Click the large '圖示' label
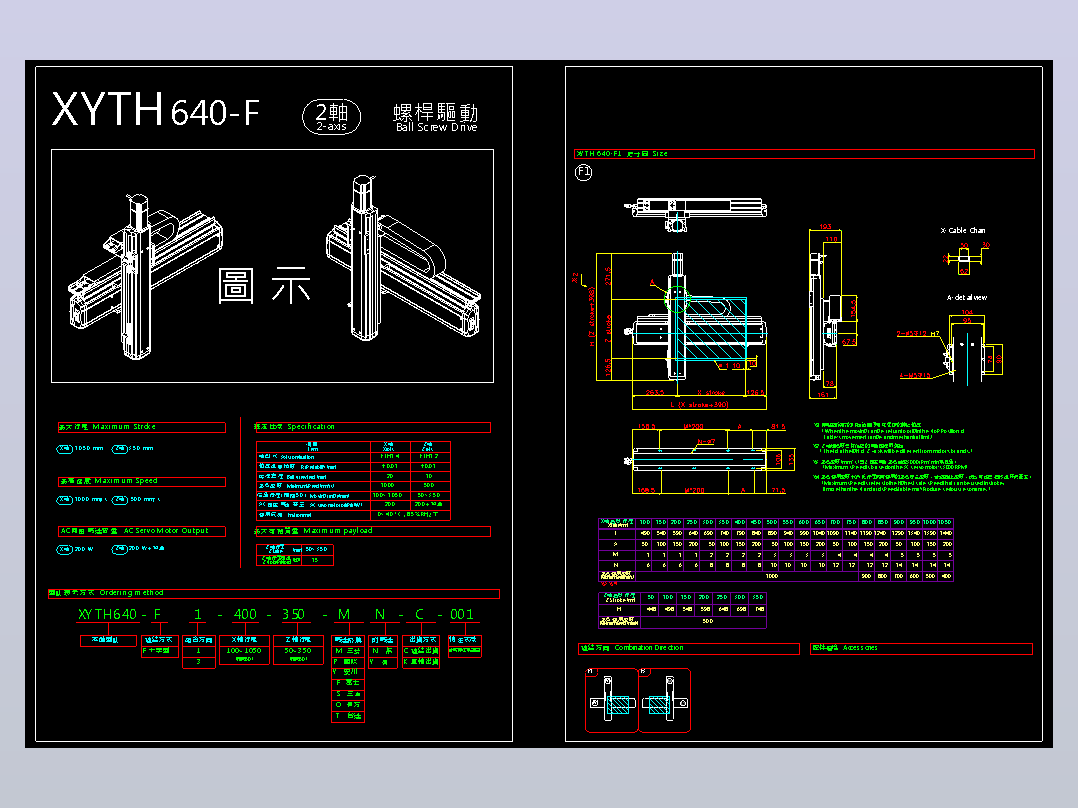This screenshot has height=808, width=1078. coord(264,285)
